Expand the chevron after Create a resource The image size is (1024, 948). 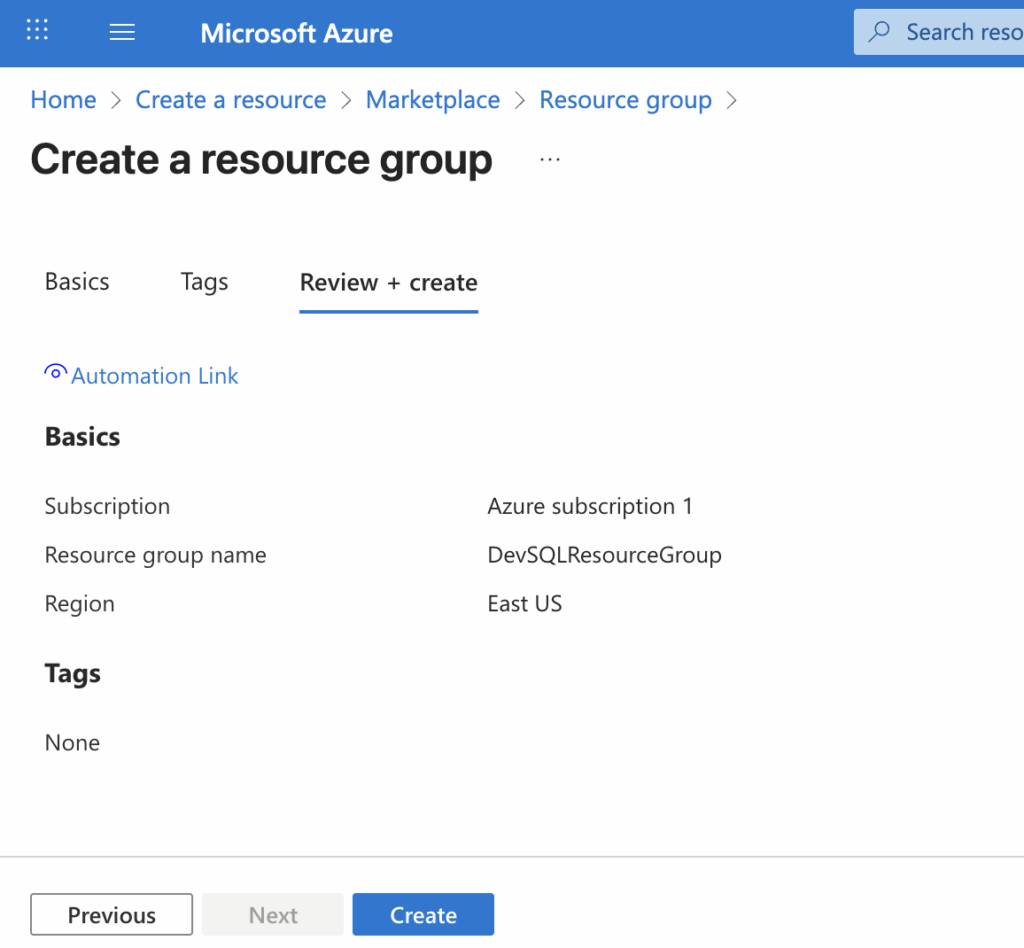coord(345,100)
